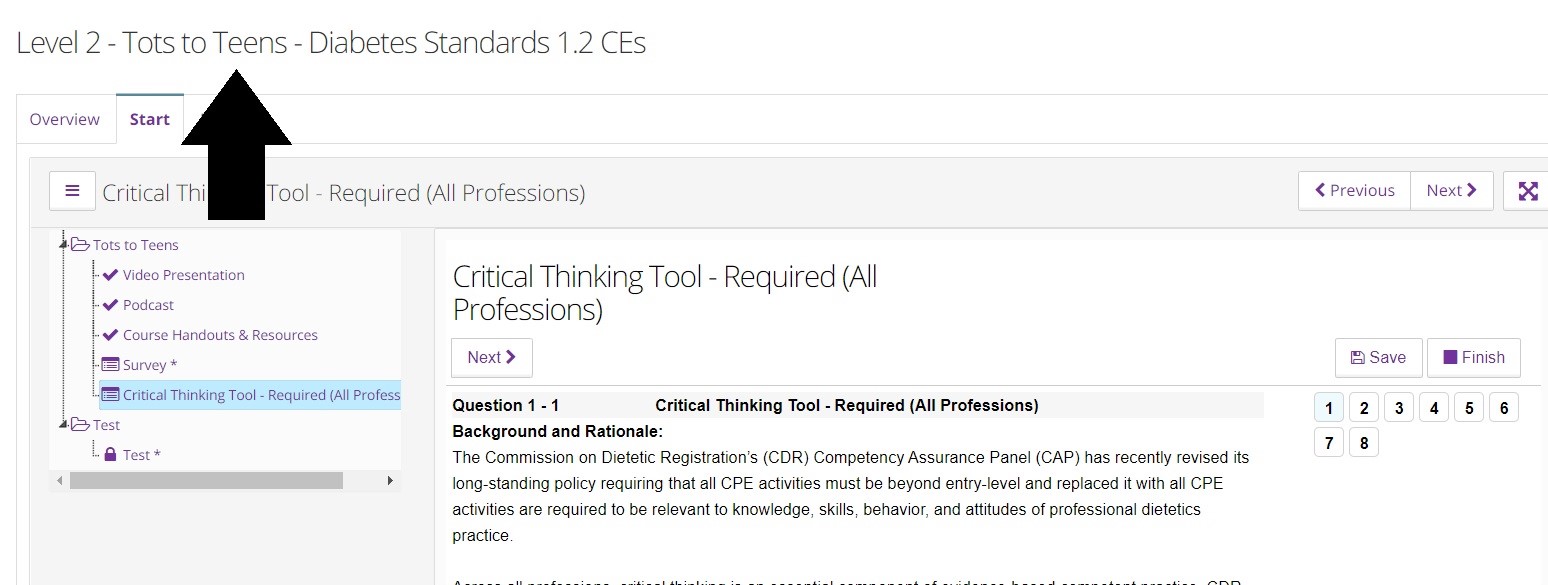The width and height of the screenshot is (1548, 585).
Task: Click the Podcast completed checkmark icon
Action: [110, 305]
